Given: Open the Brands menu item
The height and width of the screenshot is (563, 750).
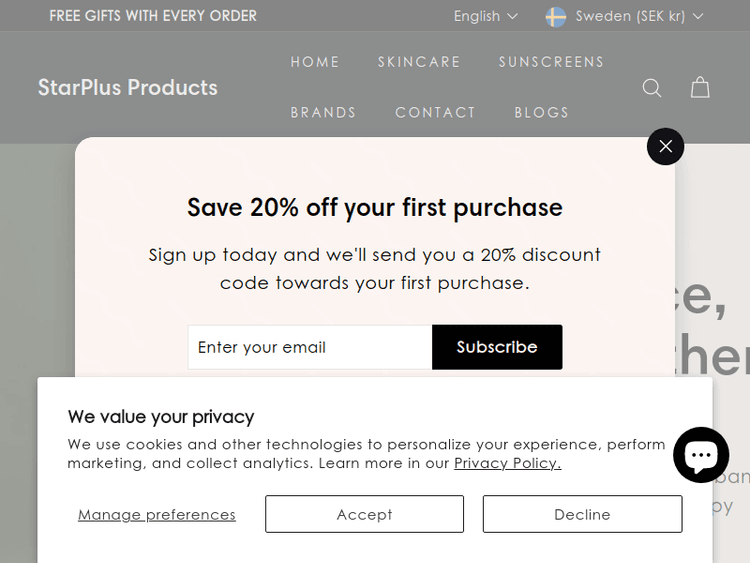Looking at the screenshot, I should (323, 113).
